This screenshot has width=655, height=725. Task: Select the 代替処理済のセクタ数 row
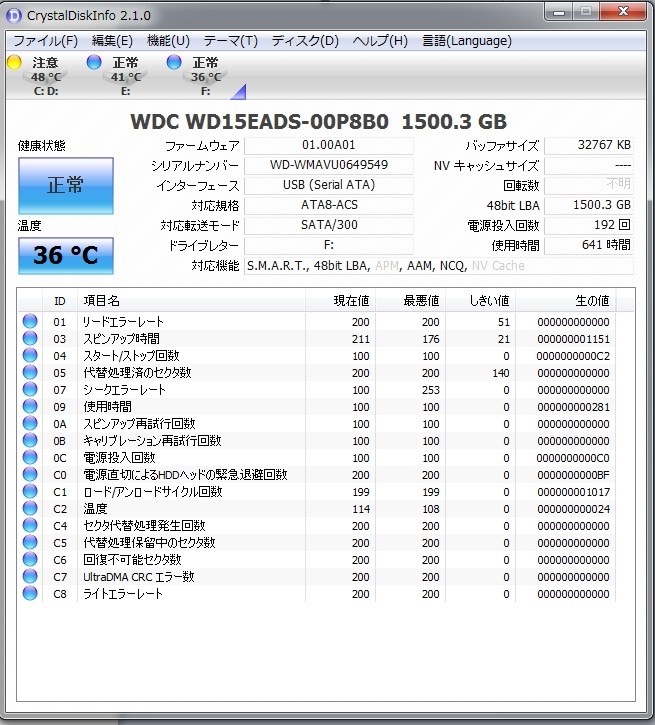coord(317,372)
